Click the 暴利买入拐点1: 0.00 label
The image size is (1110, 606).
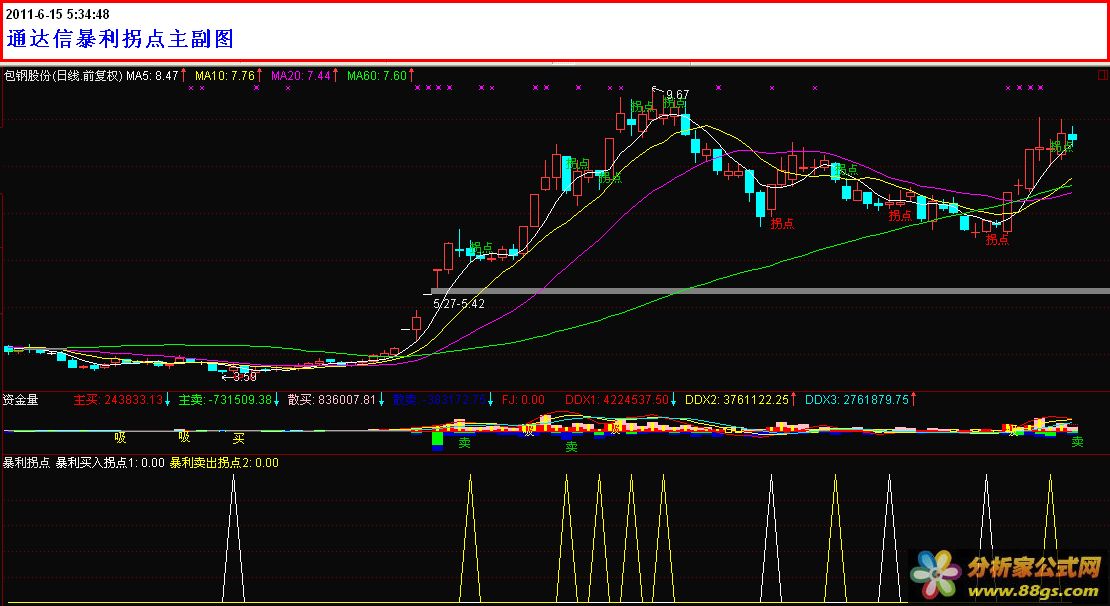click(110, 463)
